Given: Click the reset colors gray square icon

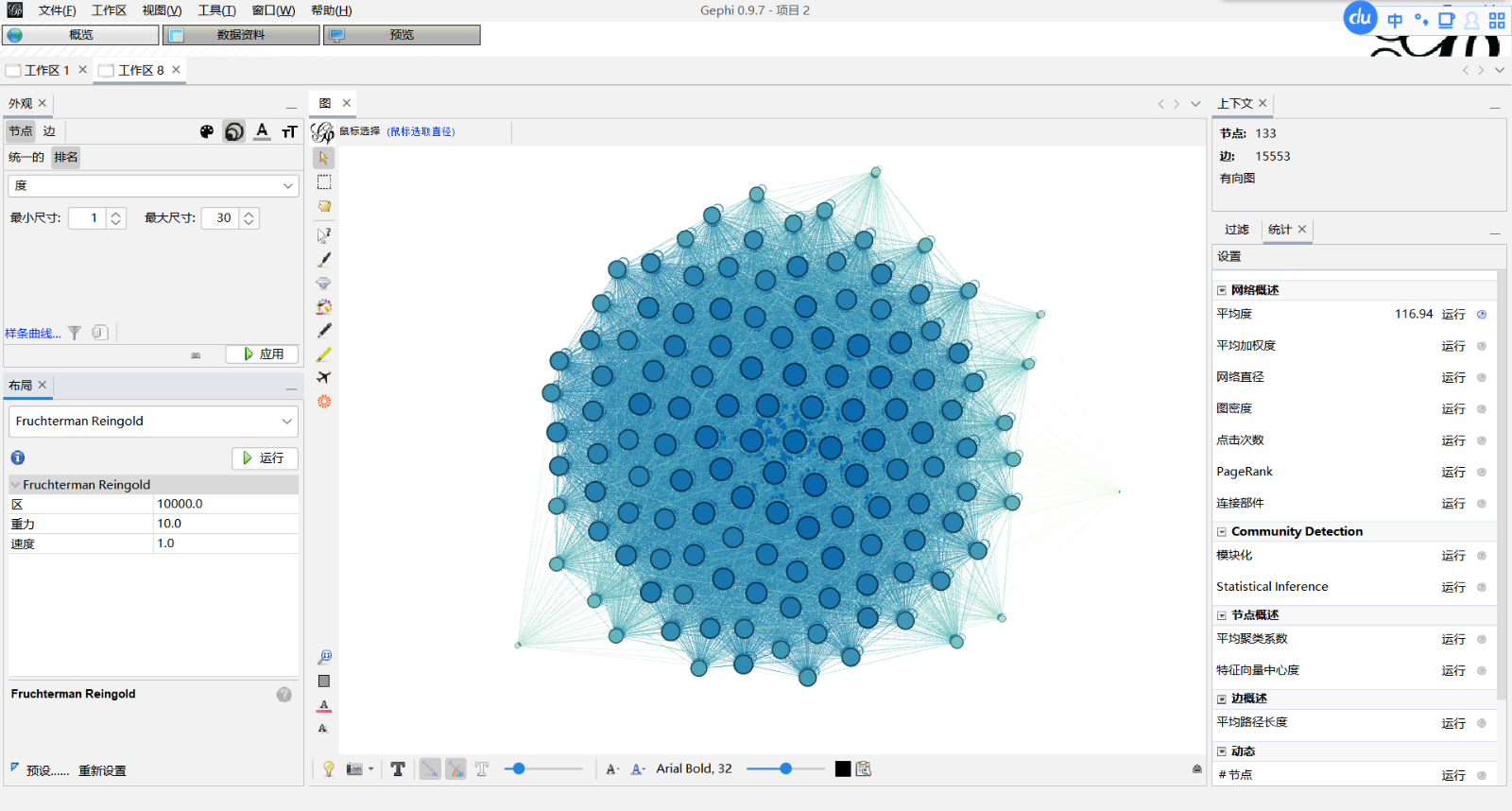Looking at the screenshot, I should [x=324, y=681].
